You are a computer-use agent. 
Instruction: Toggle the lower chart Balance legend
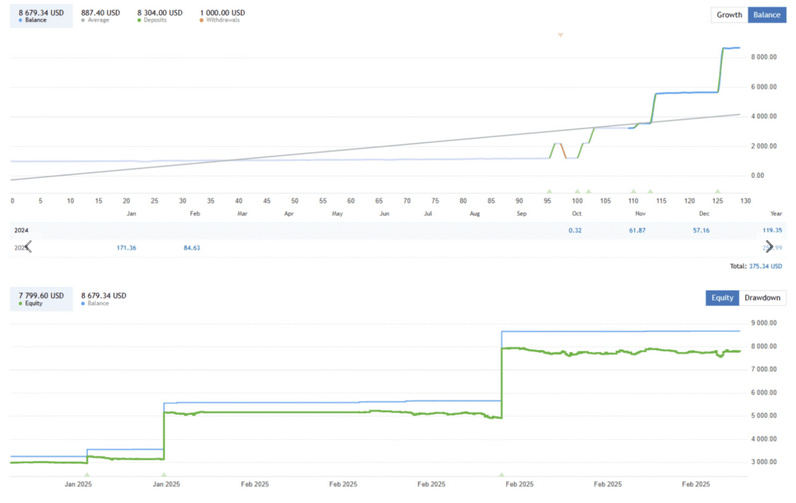click(x=104, y=299)
